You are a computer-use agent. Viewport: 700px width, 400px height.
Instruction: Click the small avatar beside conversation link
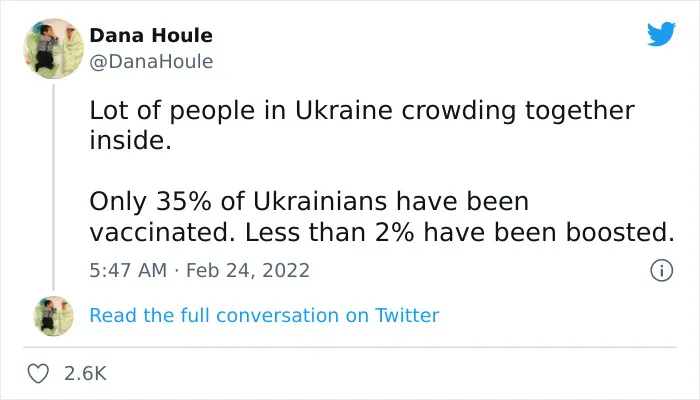54,316
